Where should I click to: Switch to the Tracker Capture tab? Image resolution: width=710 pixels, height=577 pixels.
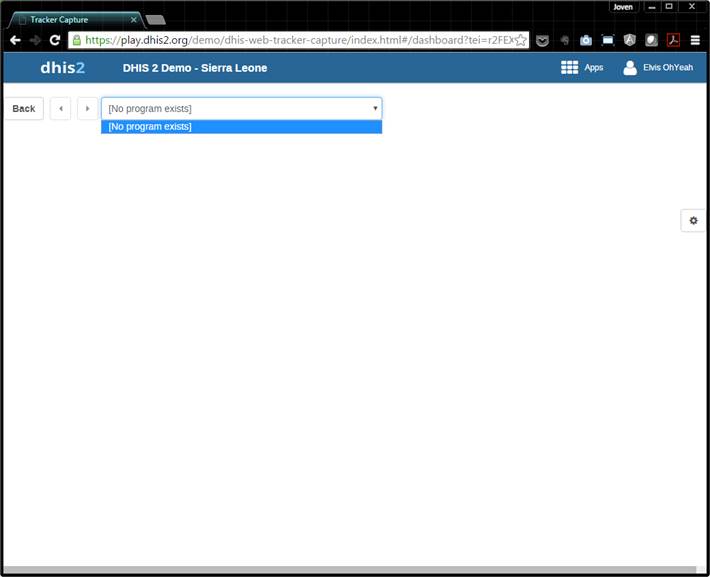(x=75, y=20)
